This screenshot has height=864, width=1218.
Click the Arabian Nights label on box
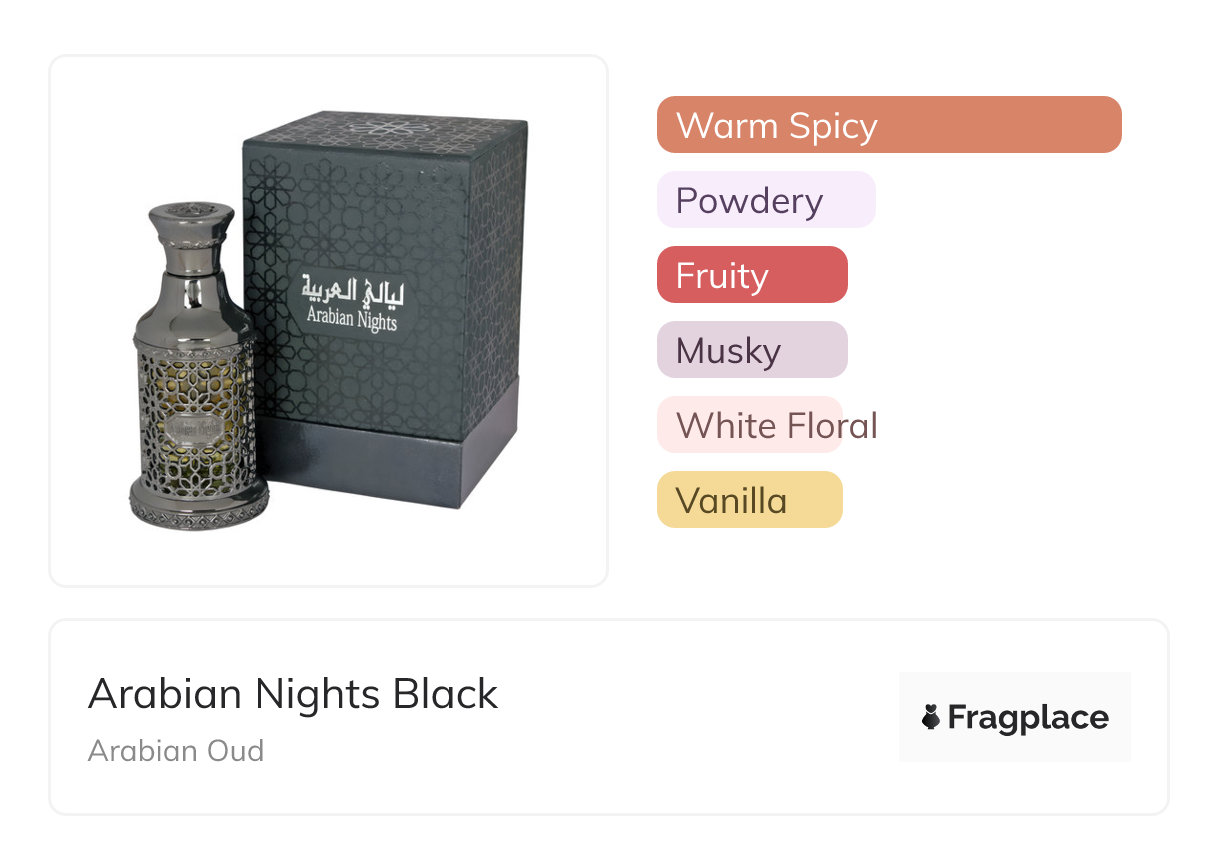[x=351, y=319]
